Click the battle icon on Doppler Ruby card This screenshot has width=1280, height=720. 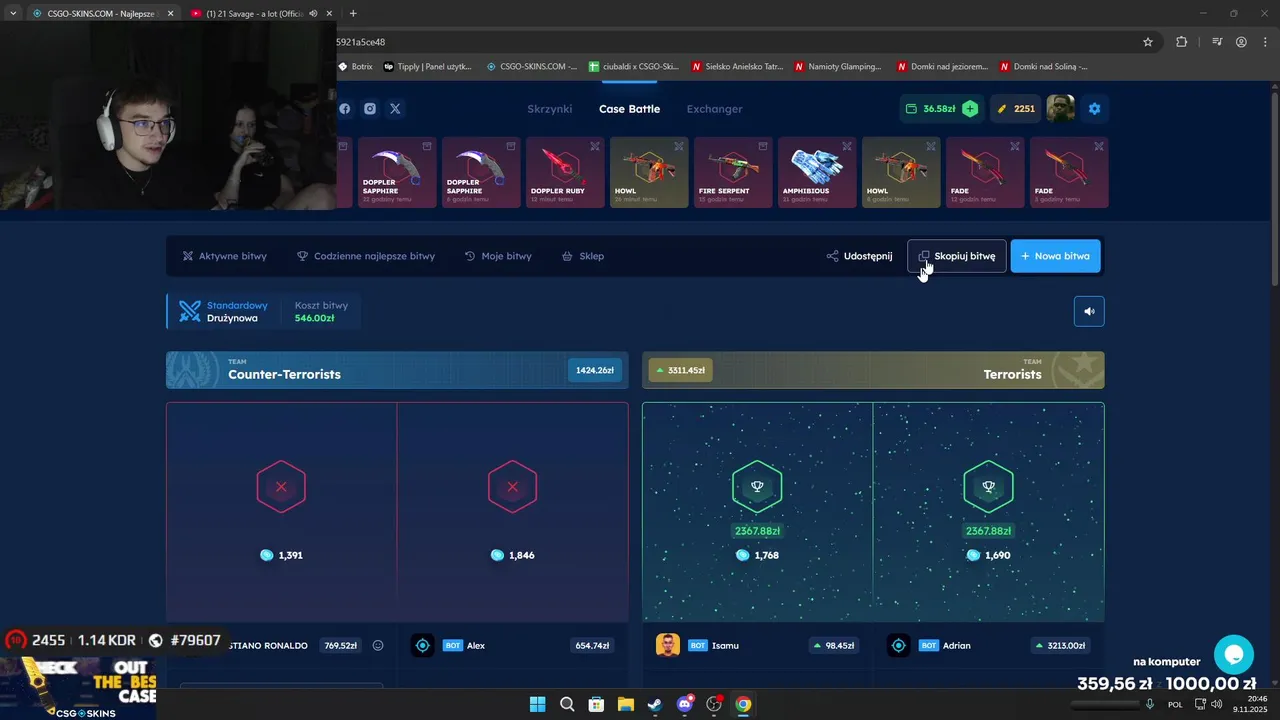pyautogui.click(x=595, y=147)
